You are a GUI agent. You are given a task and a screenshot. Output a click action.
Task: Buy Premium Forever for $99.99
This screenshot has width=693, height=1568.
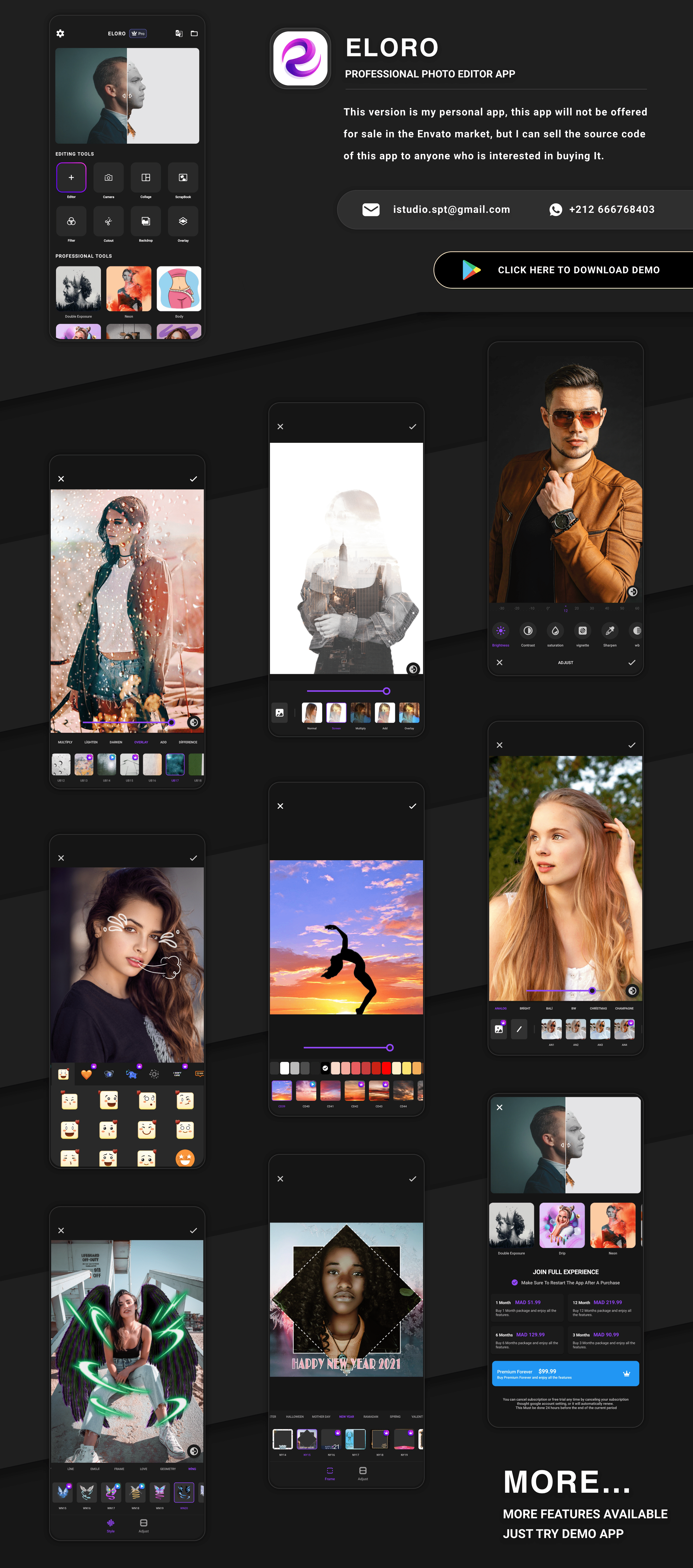566,1373
